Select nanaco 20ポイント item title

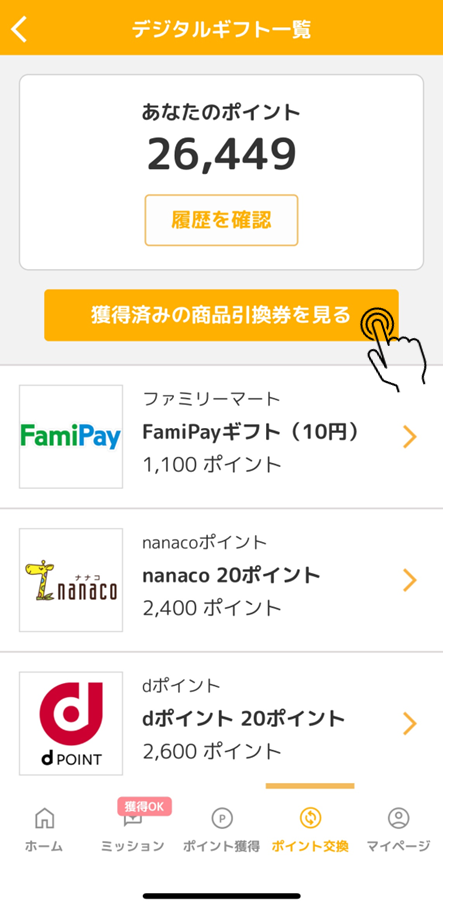(231, 576)
